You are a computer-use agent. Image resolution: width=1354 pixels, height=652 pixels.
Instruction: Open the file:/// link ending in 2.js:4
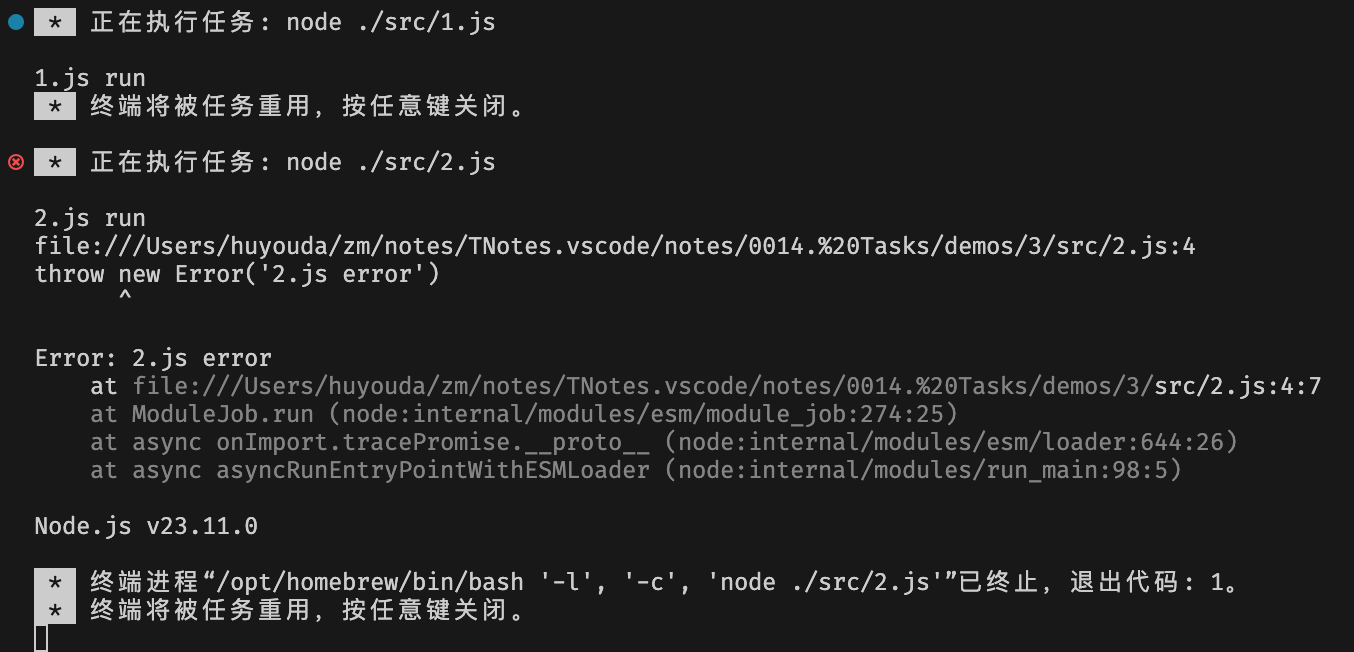615,246
